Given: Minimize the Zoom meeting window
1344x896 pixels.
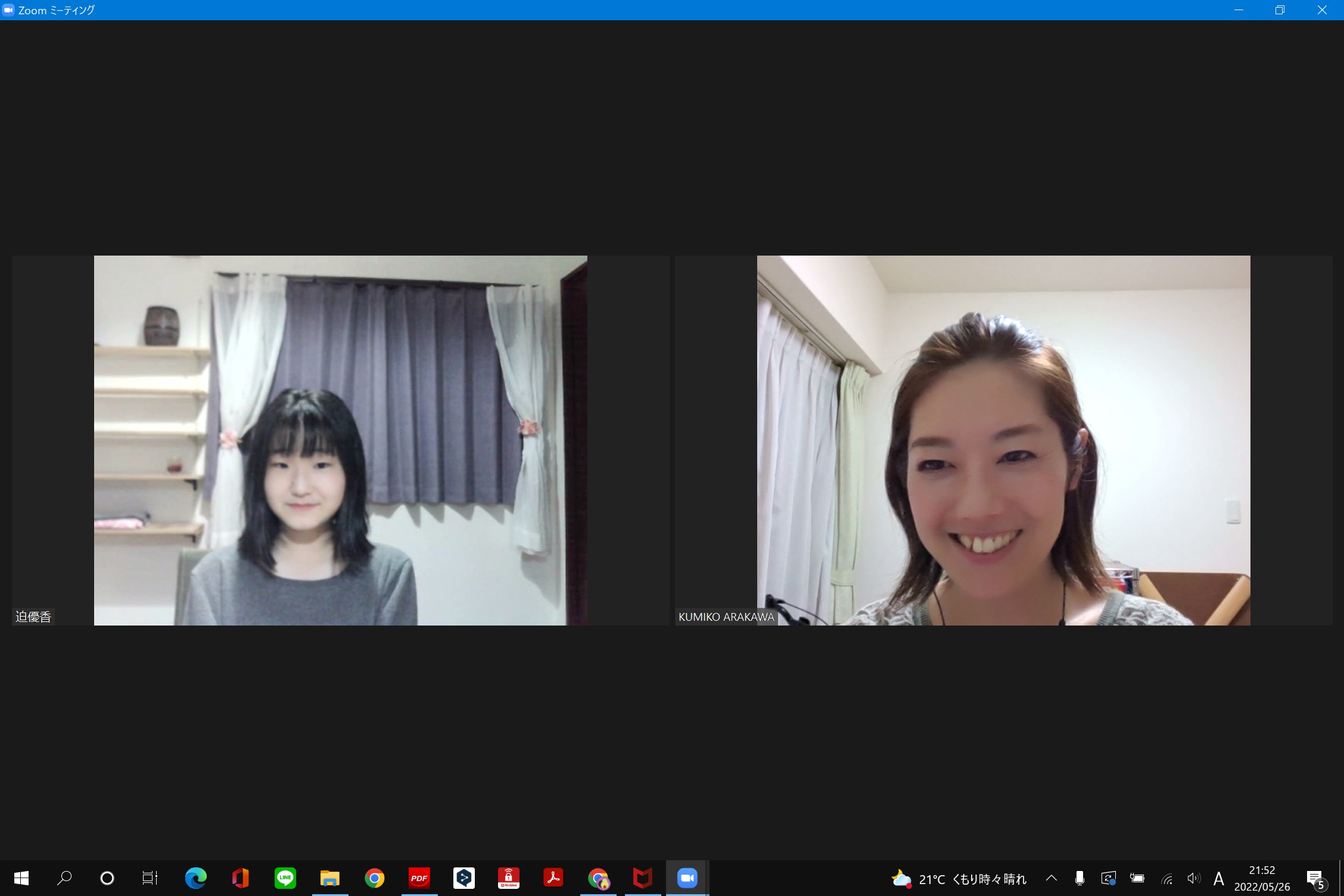Looking at the screenshot, I should (x=1239, y=10).
